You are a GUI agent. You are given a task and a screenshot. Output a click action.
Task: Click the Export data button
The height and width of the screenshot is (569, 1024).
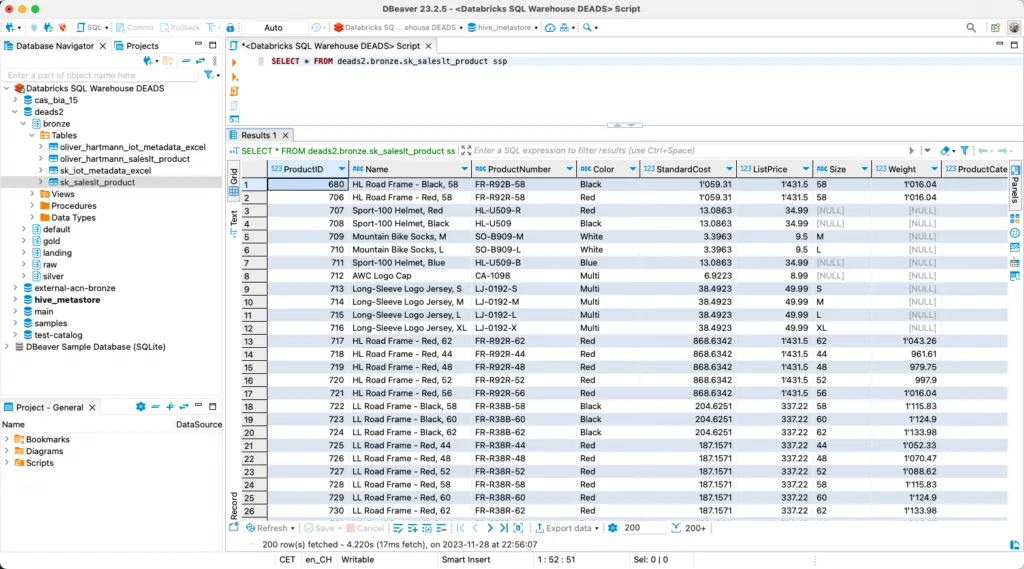568,528
